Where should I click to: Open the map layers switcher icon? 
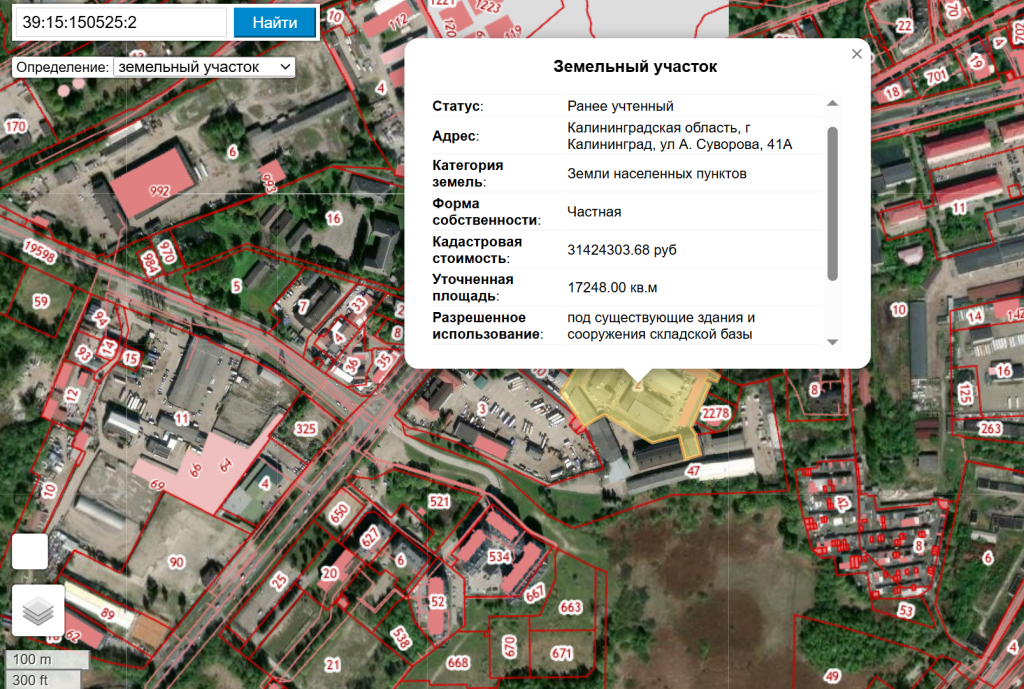38,611
